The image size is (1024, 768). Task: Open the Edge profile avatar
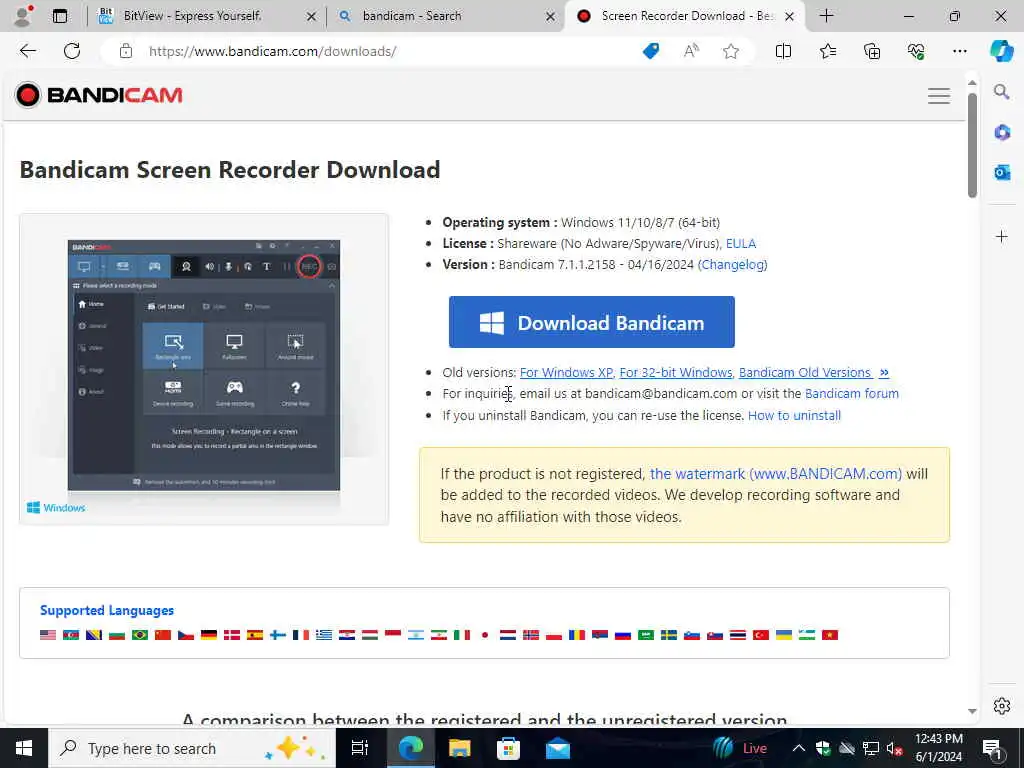coord(24,16)
